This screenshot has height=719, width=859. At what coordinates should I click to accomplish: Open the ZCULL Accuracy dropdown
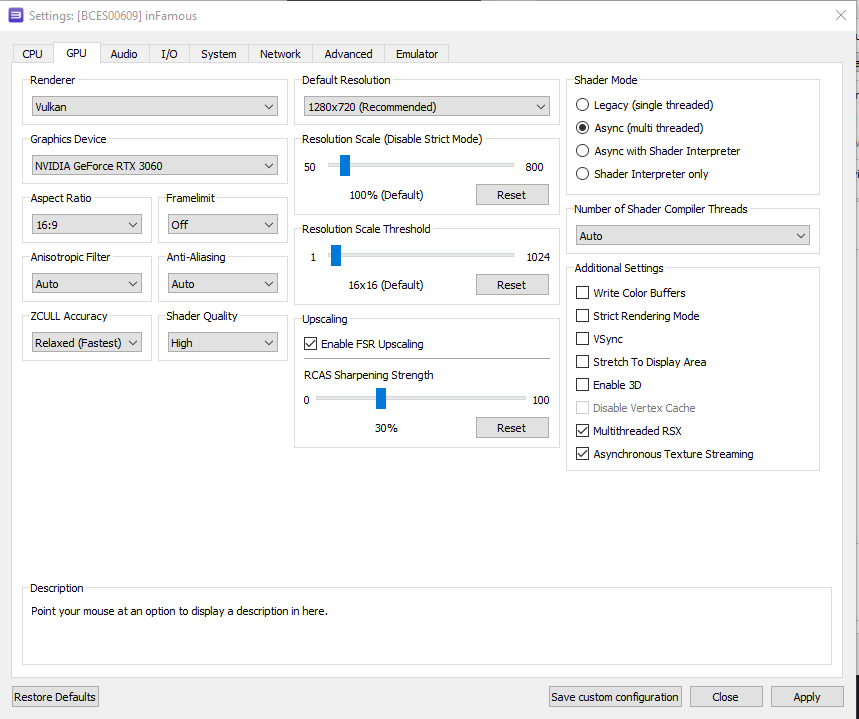(87, 343)
